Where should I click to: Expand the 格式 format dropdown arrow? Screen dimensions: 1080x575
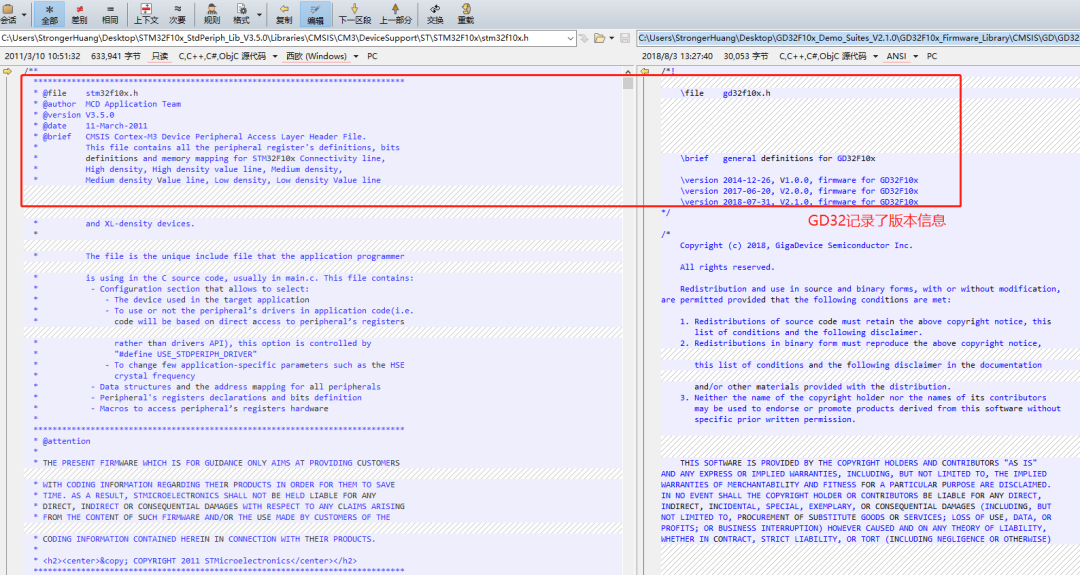tap(260, 14)
